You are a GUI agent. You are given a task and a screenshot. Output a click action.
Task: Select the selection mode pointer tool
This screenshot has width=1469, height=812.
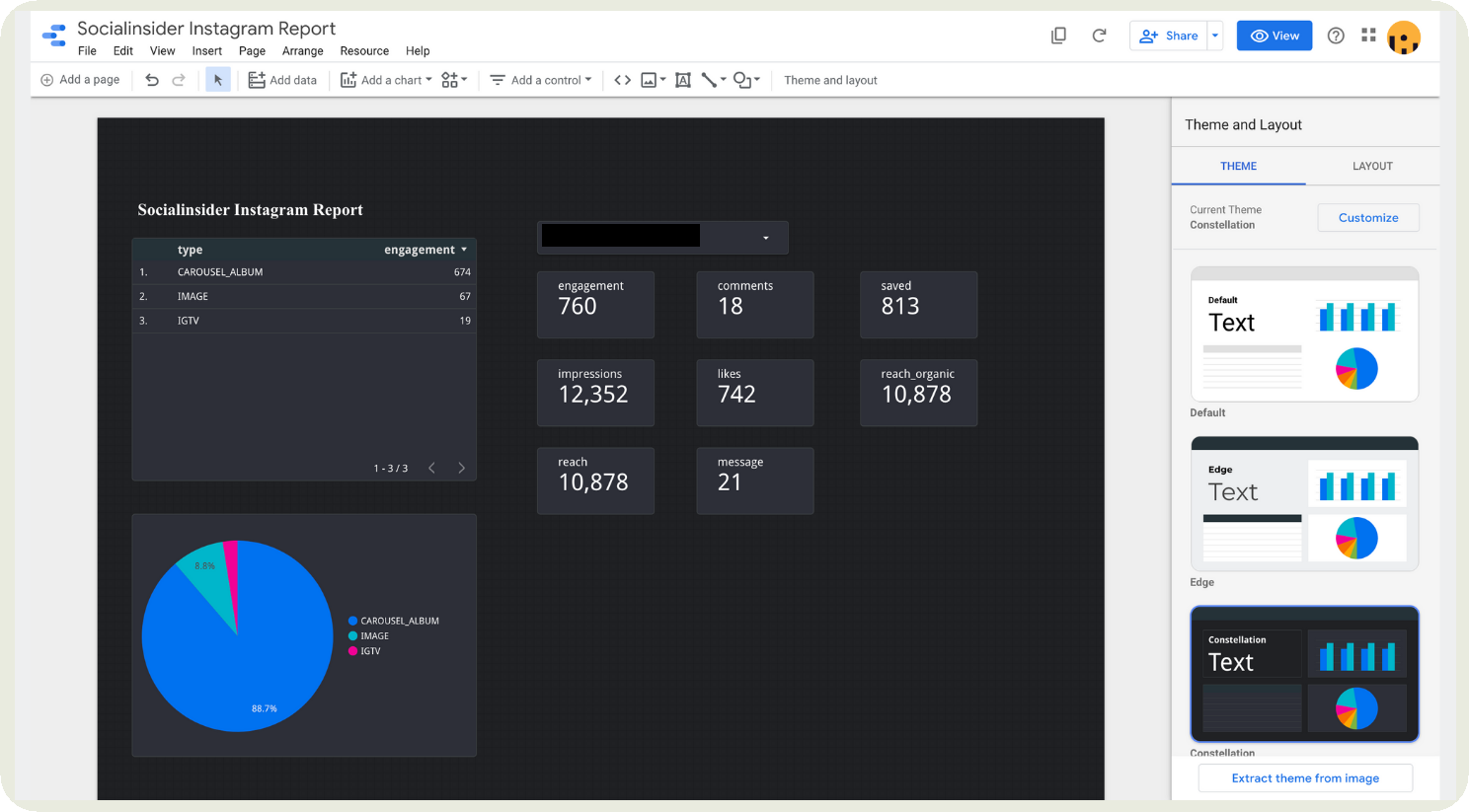218,80
